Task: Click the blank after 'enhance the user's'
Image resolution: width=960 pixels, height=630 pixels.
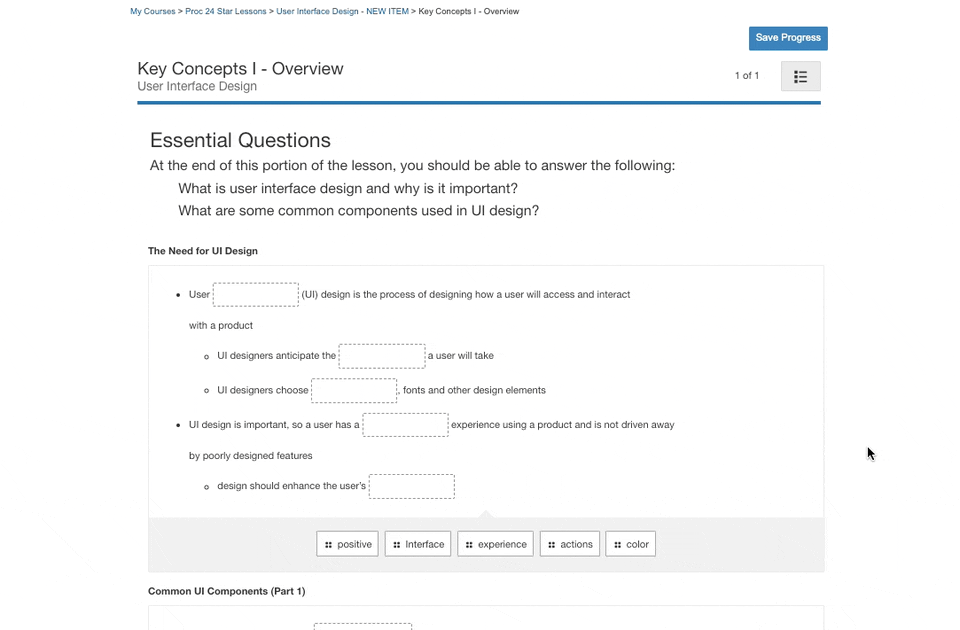Action: (x=412, y=486)
